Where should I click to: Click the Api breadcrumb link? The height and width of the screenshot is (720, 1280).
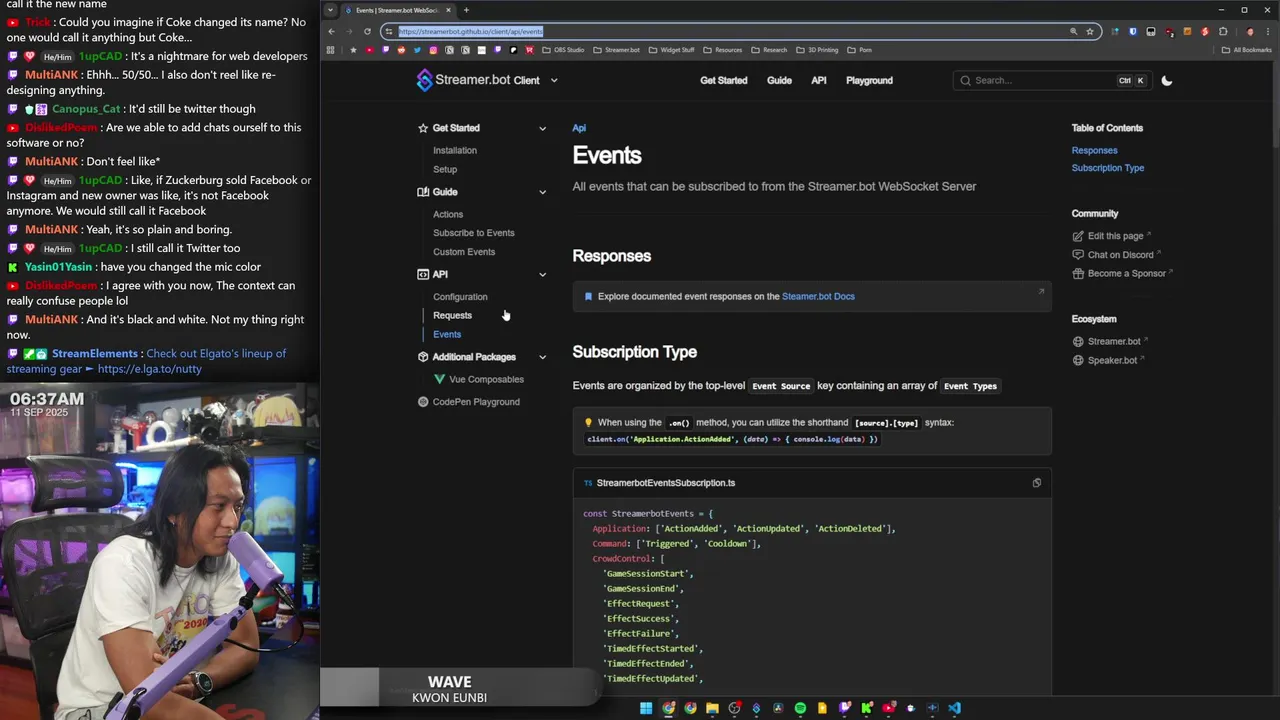click(579, 128)
